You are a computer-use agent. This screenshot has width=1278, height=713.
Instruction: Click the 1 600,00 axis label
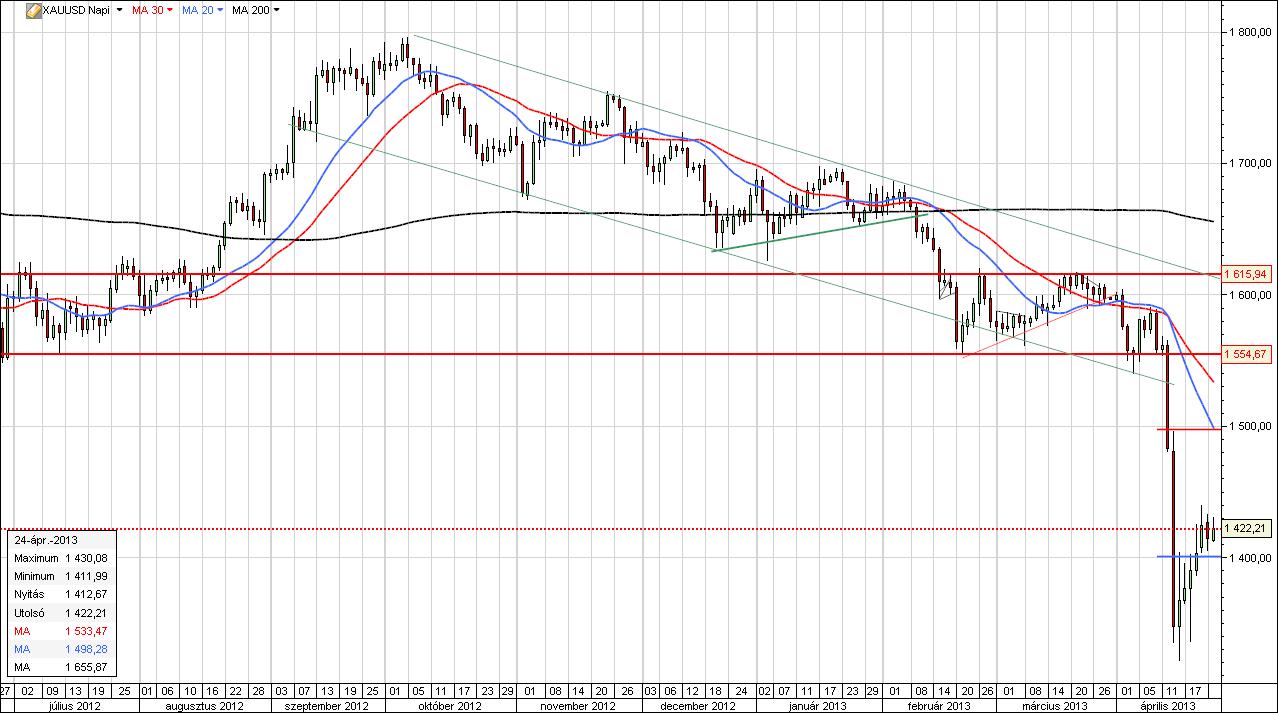pyautogui.click(x=1249, y=295)
